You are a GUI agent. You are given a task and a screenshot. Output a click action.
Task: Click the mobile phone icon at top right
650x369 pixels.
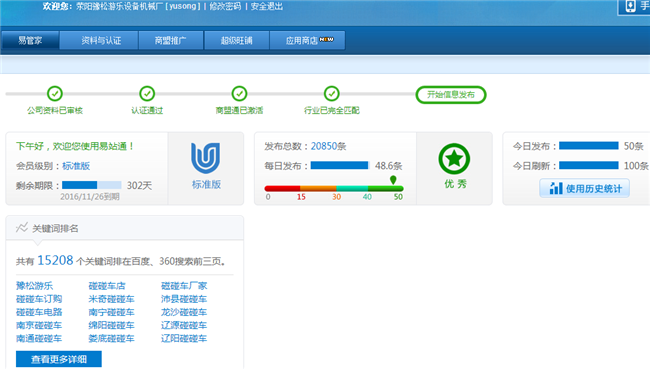click(x=631, y=6)
